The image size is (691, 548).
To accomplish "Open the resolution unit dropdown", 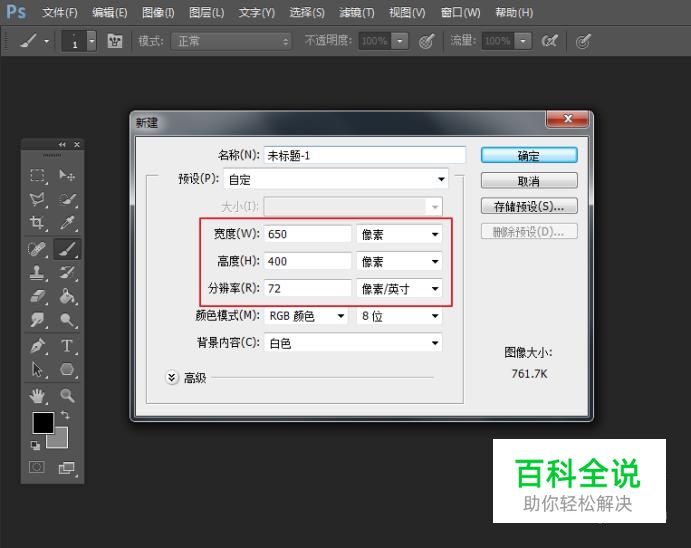I will tap(399, 289).
